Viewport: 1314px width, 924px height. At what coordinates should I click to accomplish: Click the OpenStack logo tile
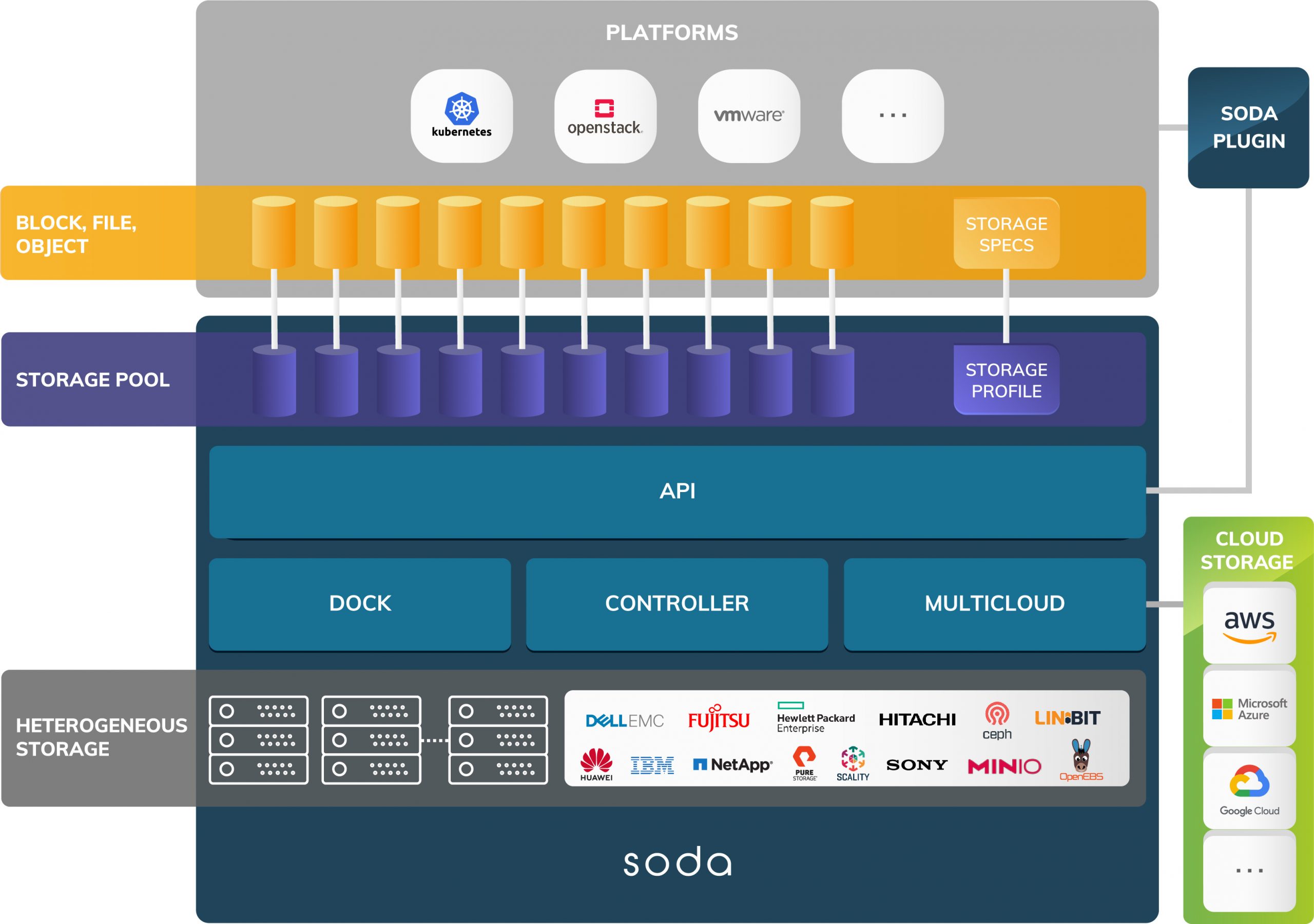click(605, 116)
